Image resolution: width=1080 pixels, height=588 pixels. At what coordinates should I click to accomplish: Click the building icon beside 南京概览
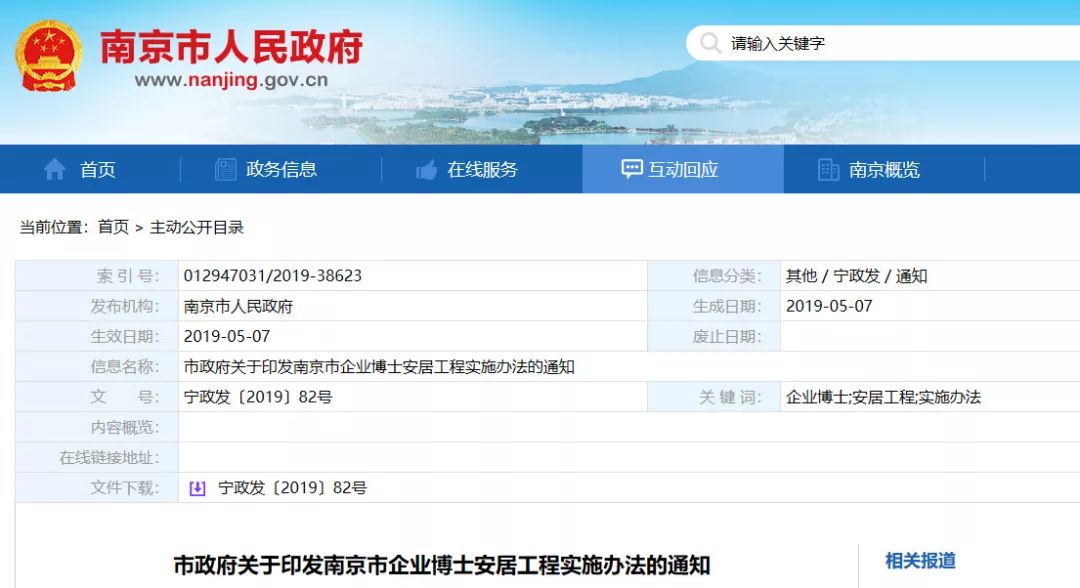point(828,169)
